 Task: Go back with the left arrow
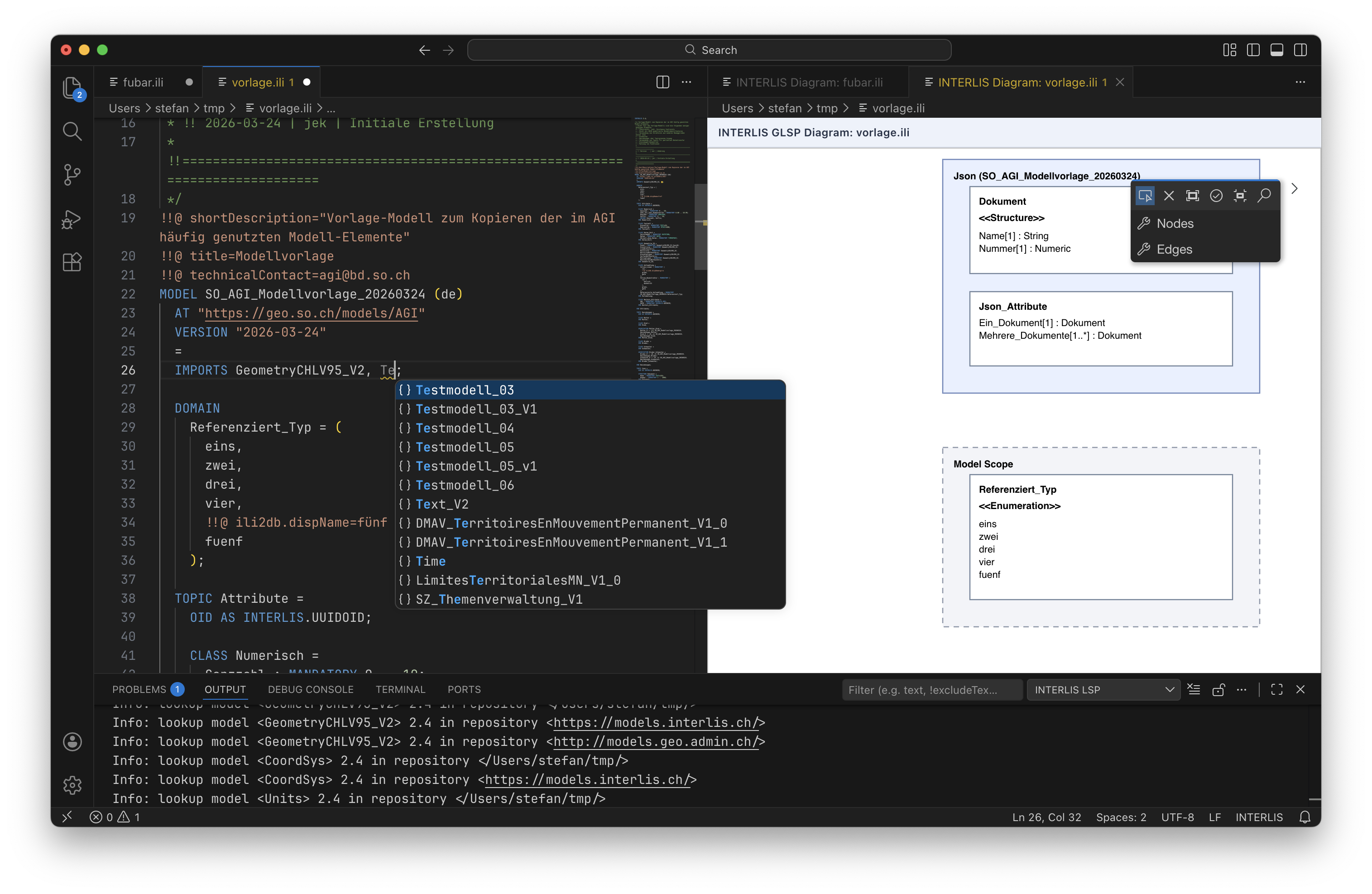(424, 50)
